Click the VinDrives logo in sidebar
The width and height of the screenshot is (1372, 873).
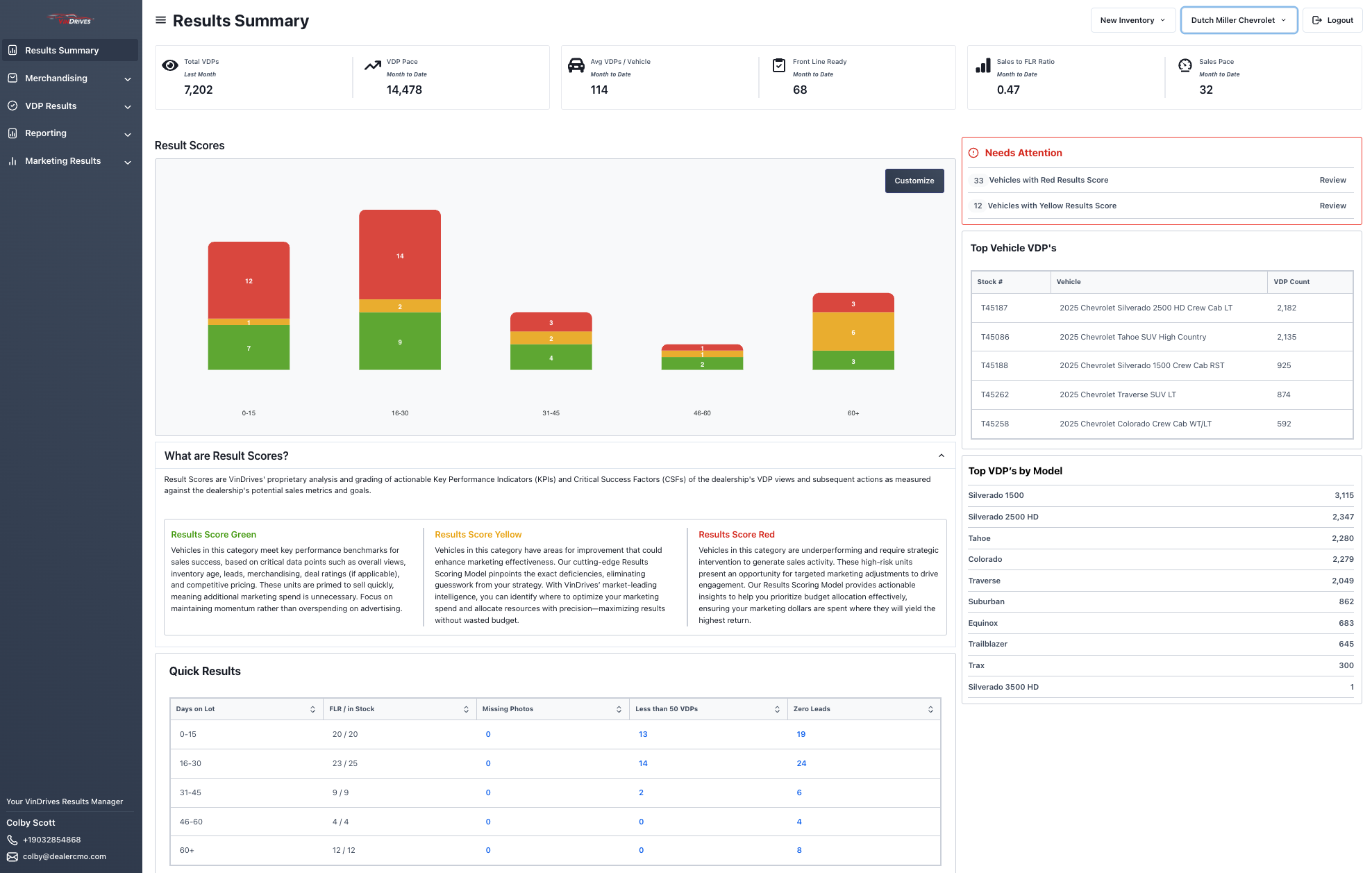(x=70, y=19)
